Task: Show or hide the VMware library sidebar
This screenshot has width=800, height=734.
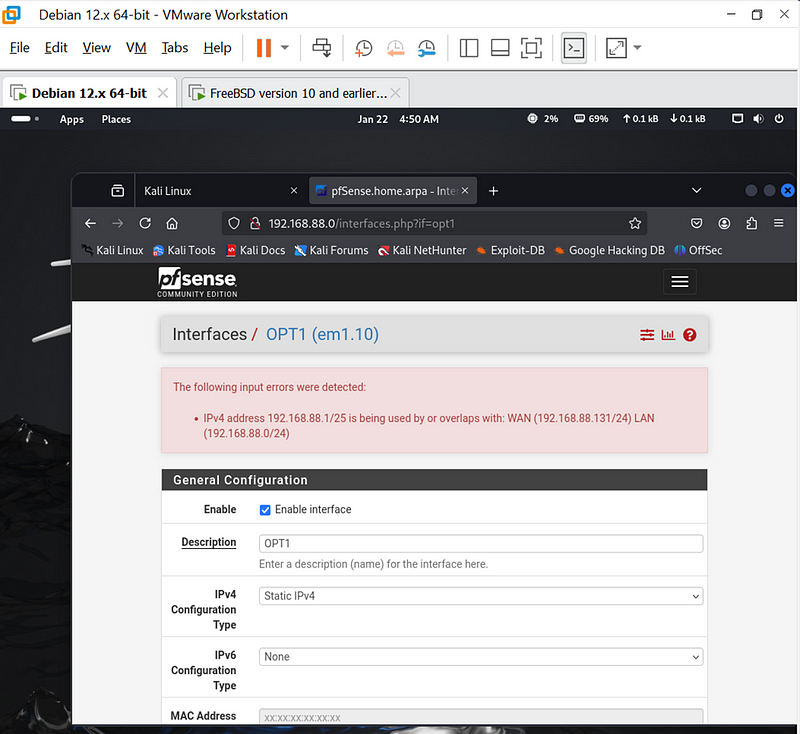Action: click(x=469, y=48)
